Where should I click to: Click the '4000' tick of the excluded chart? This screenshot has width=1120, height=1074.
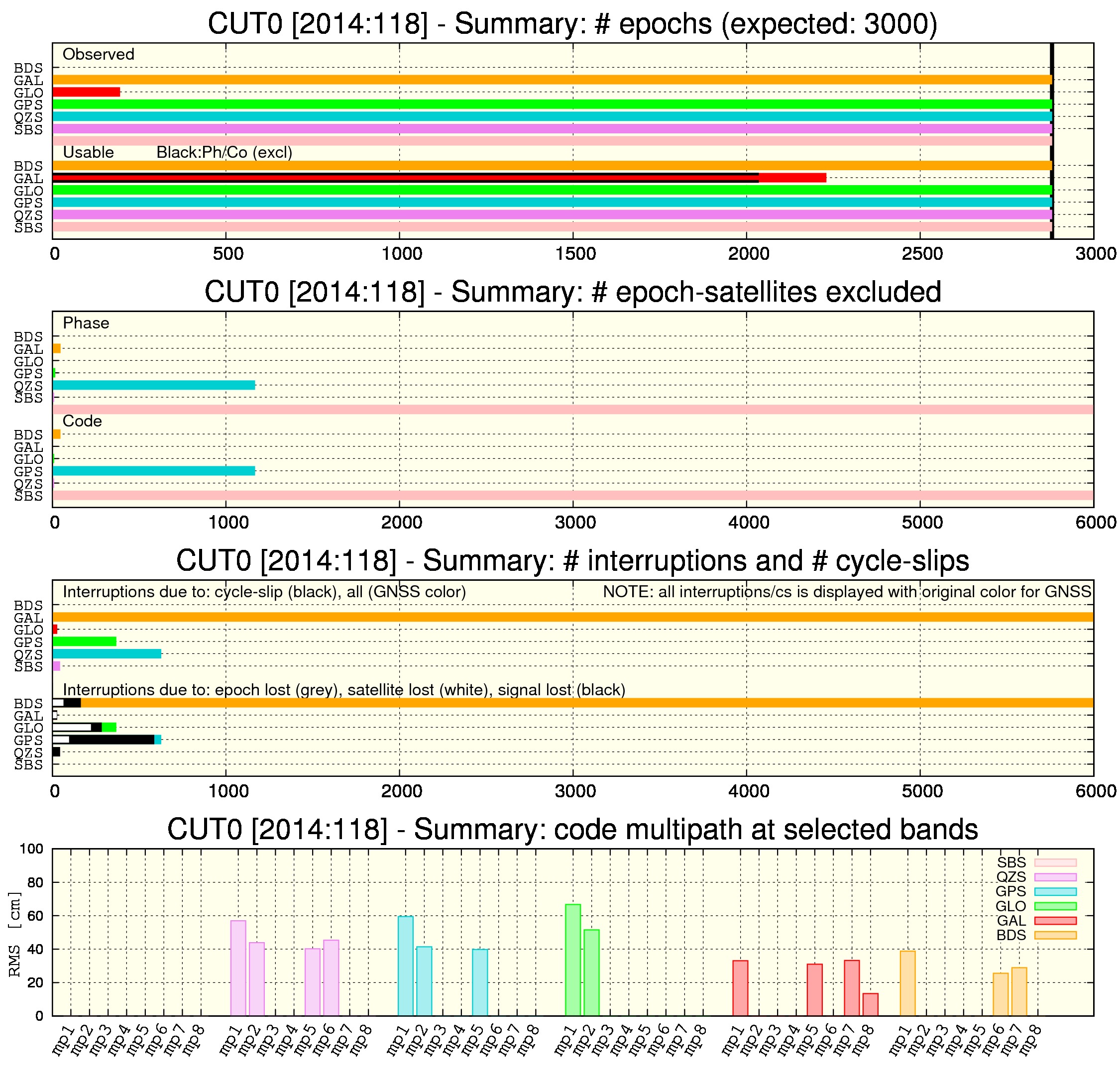(x=749, y=522)
